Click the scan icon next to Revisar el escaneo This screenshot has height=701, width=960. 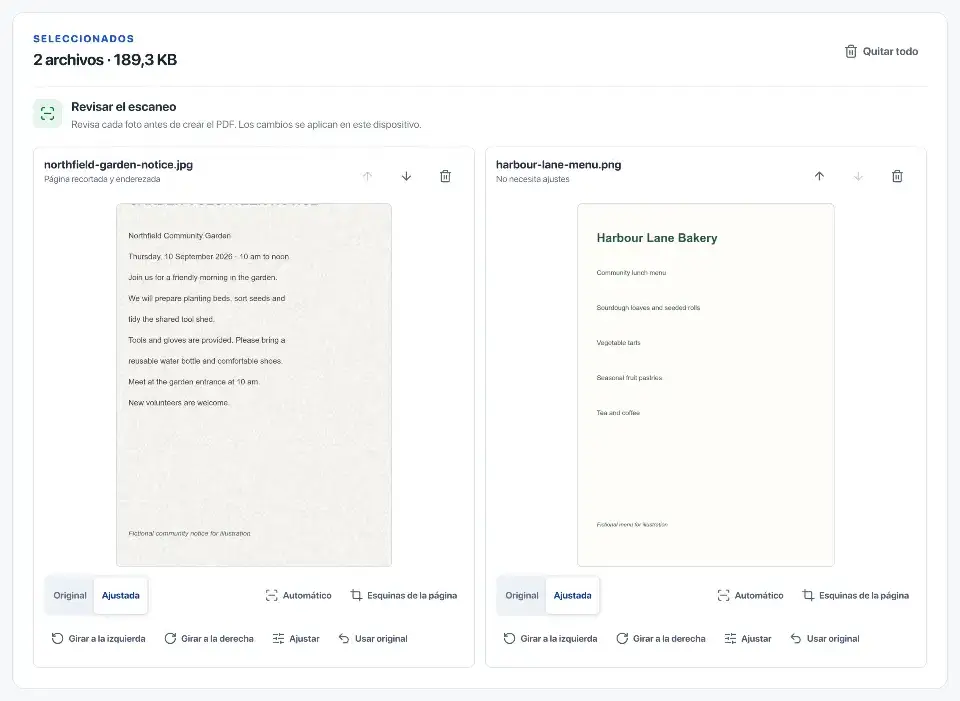[48, 113]
